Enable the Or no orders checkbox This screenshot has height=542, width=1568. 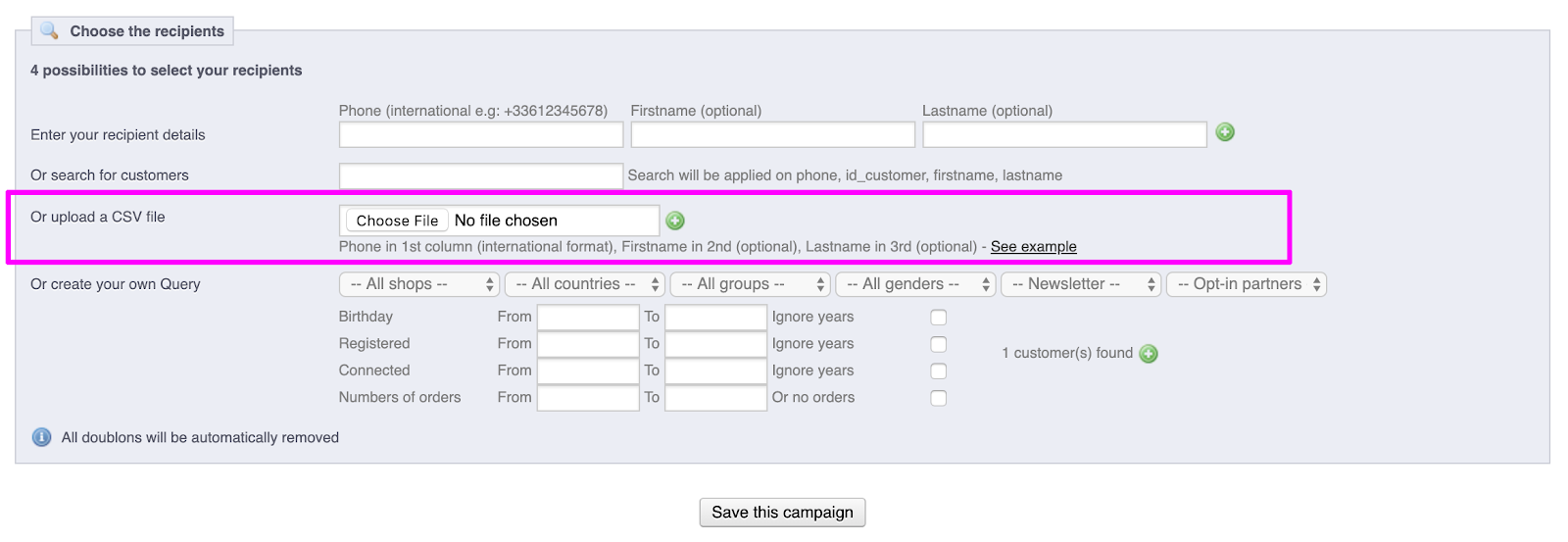tap(938, 398)
